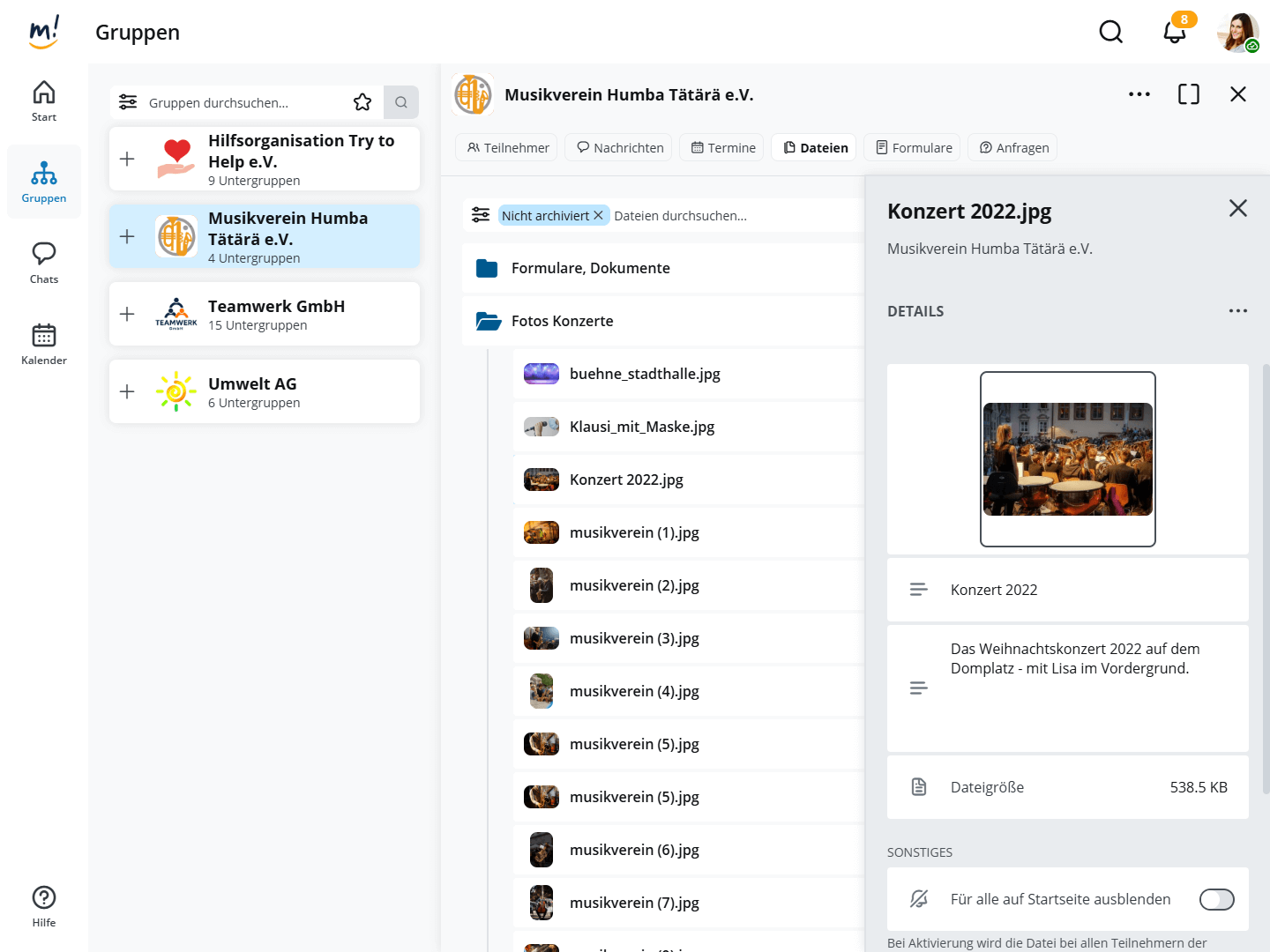Click the Dateien durchsuchen search field
Image resolution: width=1270 pixels, height=952 pixels.
(x=732, y=215)
